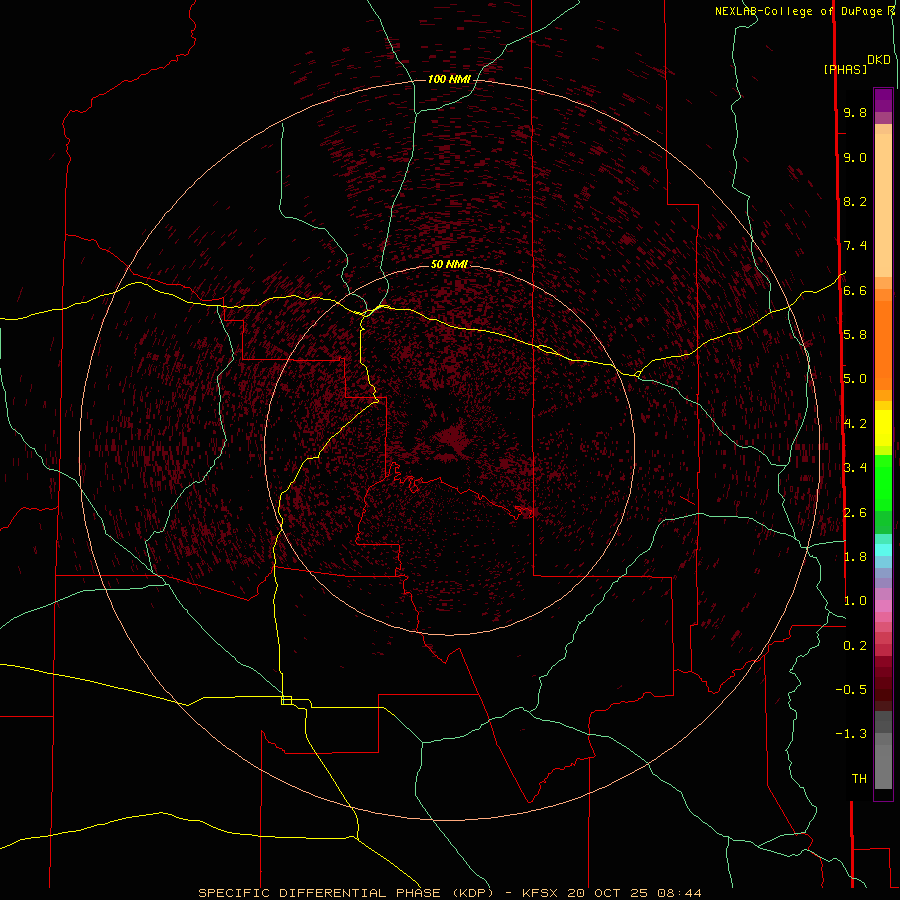
Task: Select the 8.2 legend value
Action: 855,201
